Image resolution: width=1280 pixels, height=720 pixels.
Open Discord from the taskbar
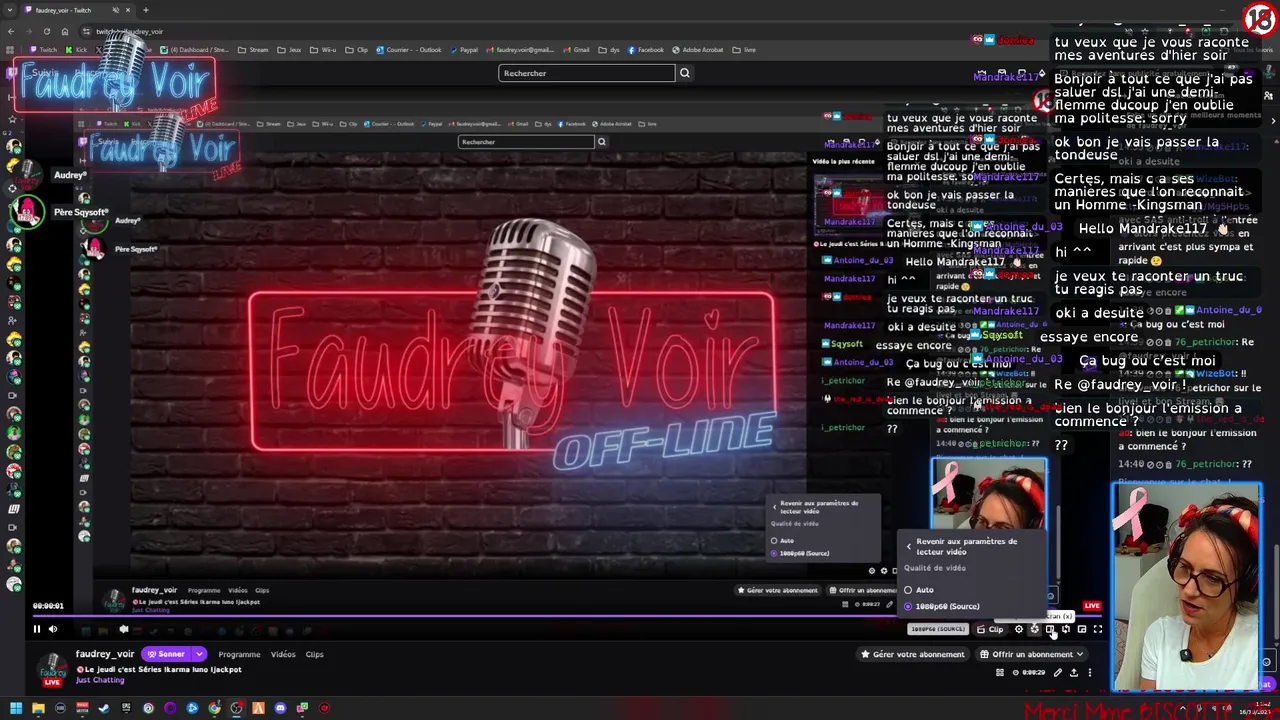coord(280,709)
